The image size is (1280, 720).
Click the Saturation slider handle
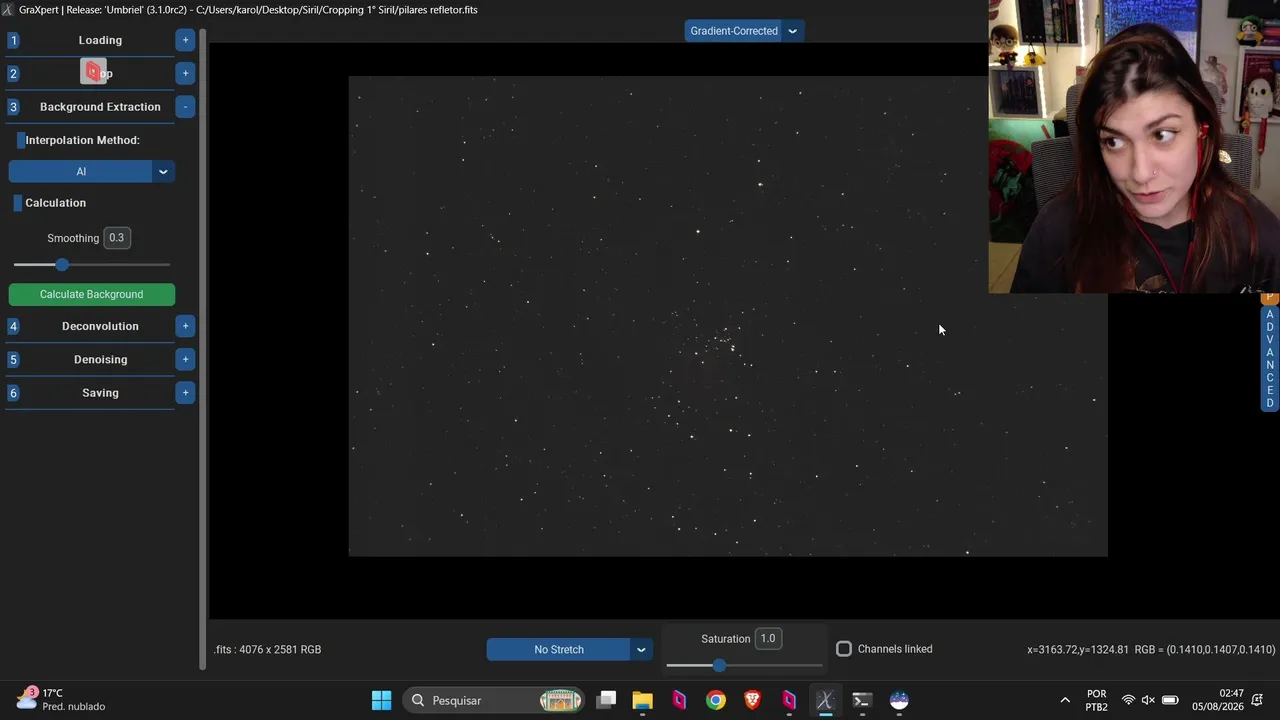click(719, 665)
